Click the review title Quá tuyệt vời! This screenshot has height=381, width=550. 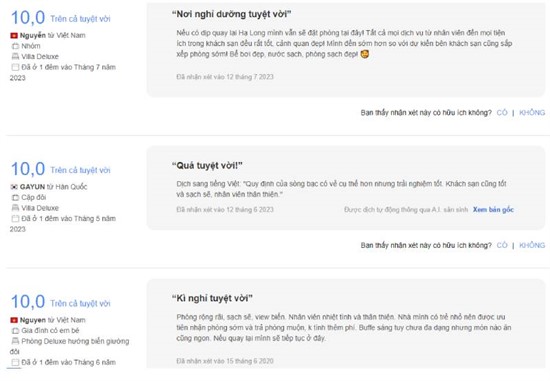tap(207, 165)
